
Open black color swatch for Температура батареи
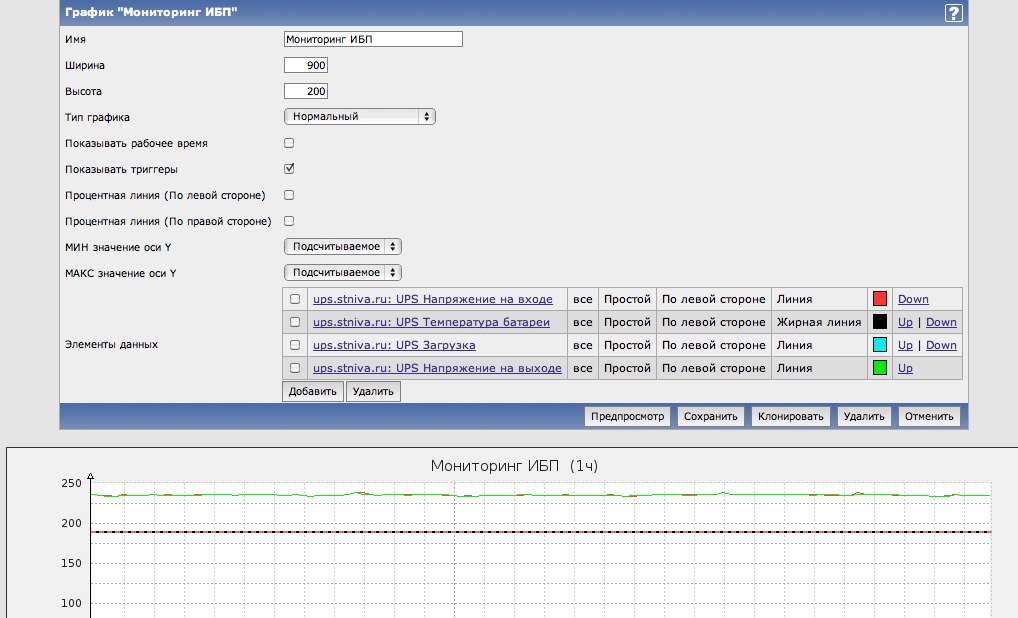[x=880, y=322]
